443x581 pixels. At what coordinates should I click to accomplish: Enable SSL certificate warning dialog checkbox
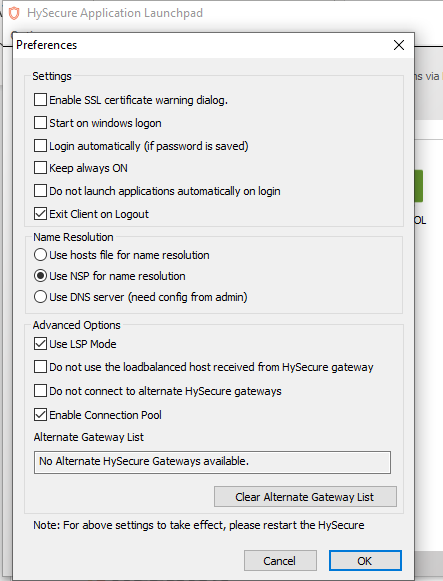click(x=40, y=100)
